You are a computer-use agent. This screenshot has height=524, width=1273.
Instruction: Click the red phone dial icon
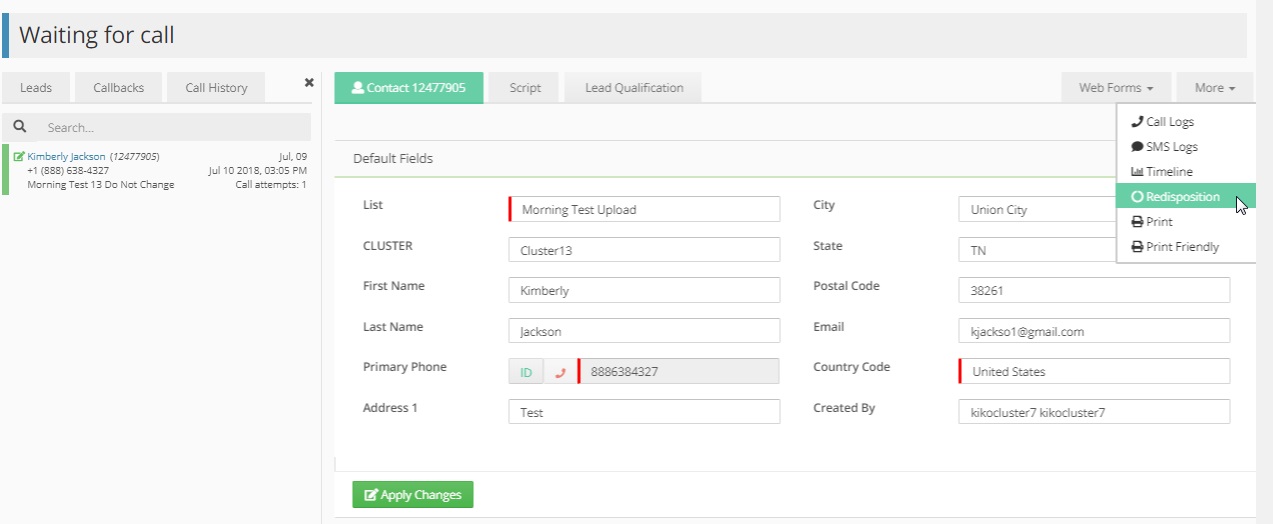[560, 372]
